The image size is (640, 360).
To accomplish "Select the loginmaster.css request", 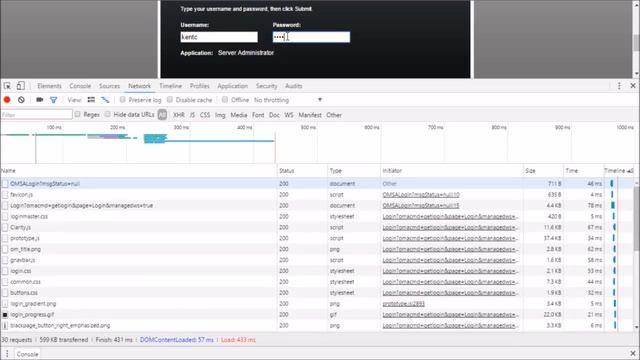I will 317,216.
